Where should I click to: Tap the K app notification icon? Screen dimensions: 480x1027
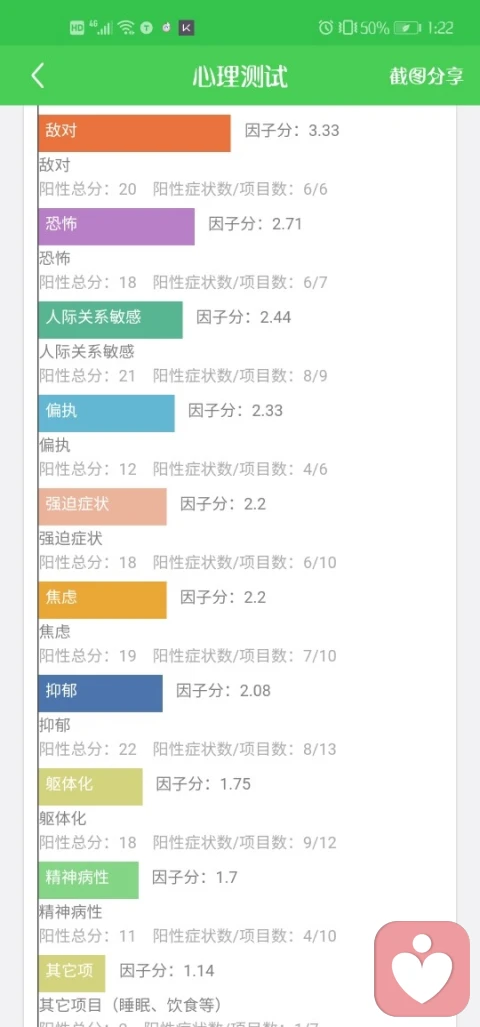click(x=187, y=28)
